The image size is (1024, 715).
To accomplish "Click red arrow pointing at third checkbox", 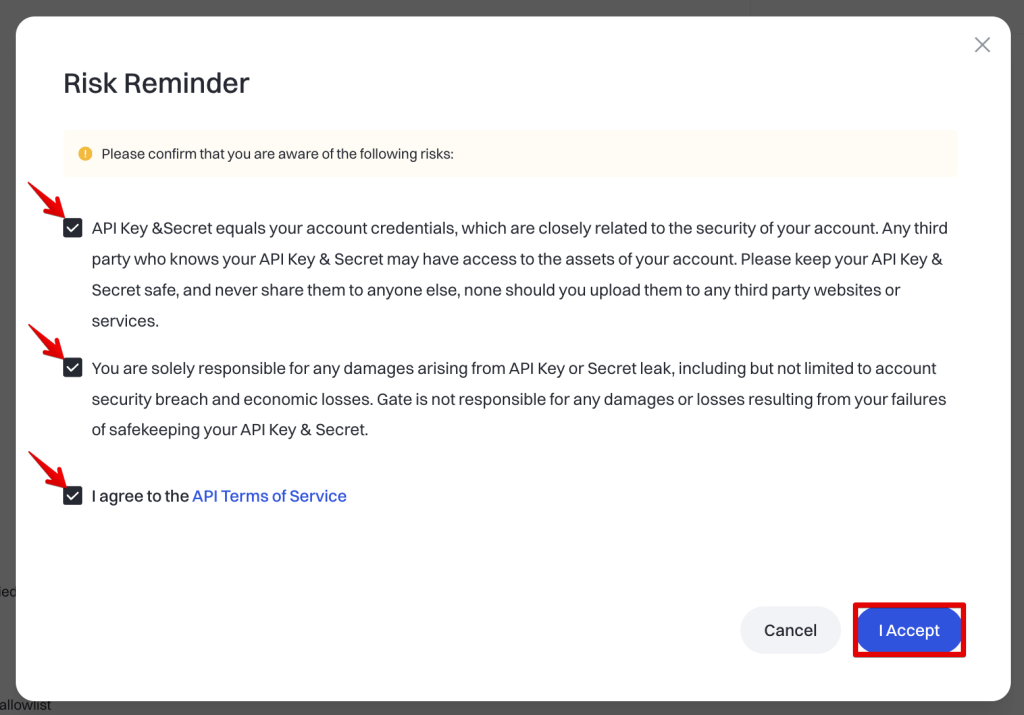I will click(46, 469).
